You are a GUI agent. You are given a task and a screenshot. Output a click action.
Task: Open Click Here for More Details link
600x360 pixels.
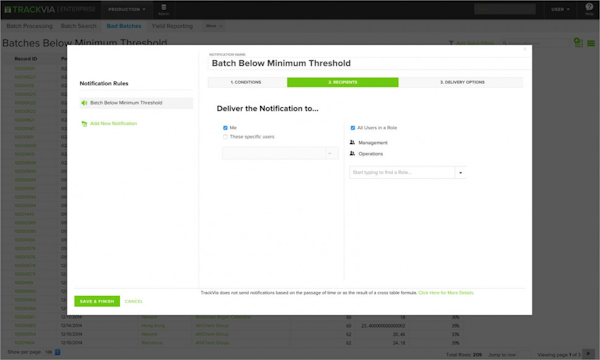[446, 293]
